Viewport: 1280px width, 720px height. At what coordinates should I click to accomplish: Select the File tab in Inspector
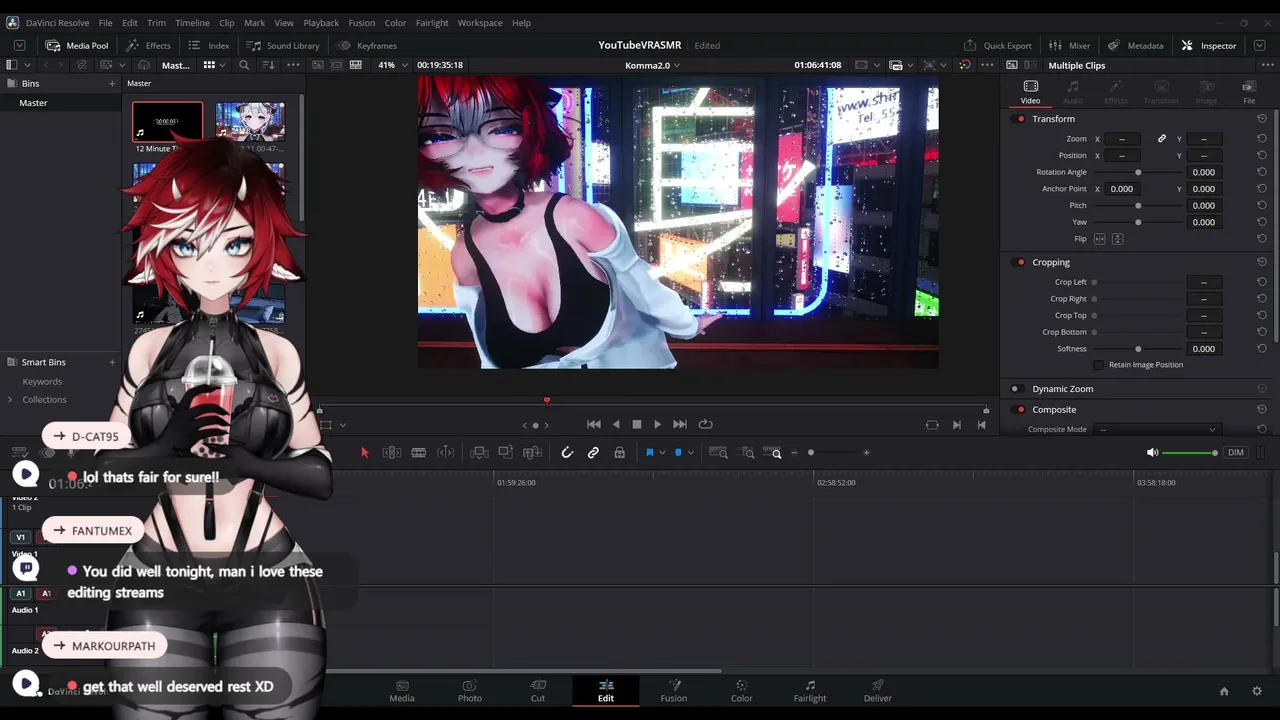click(x=1249, y=92)
